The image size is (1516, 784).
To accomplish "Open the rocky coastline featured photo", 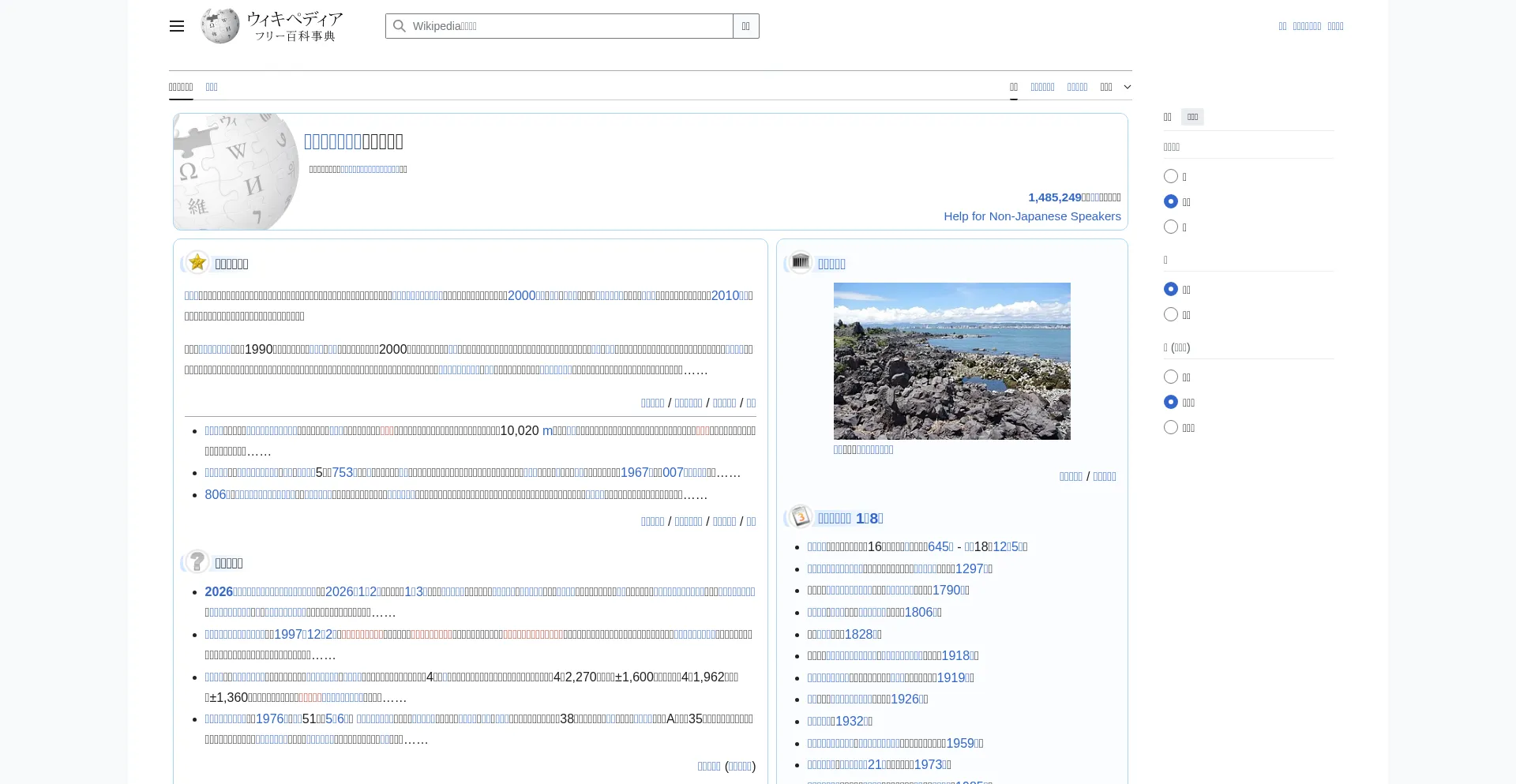I will [951, 361].
